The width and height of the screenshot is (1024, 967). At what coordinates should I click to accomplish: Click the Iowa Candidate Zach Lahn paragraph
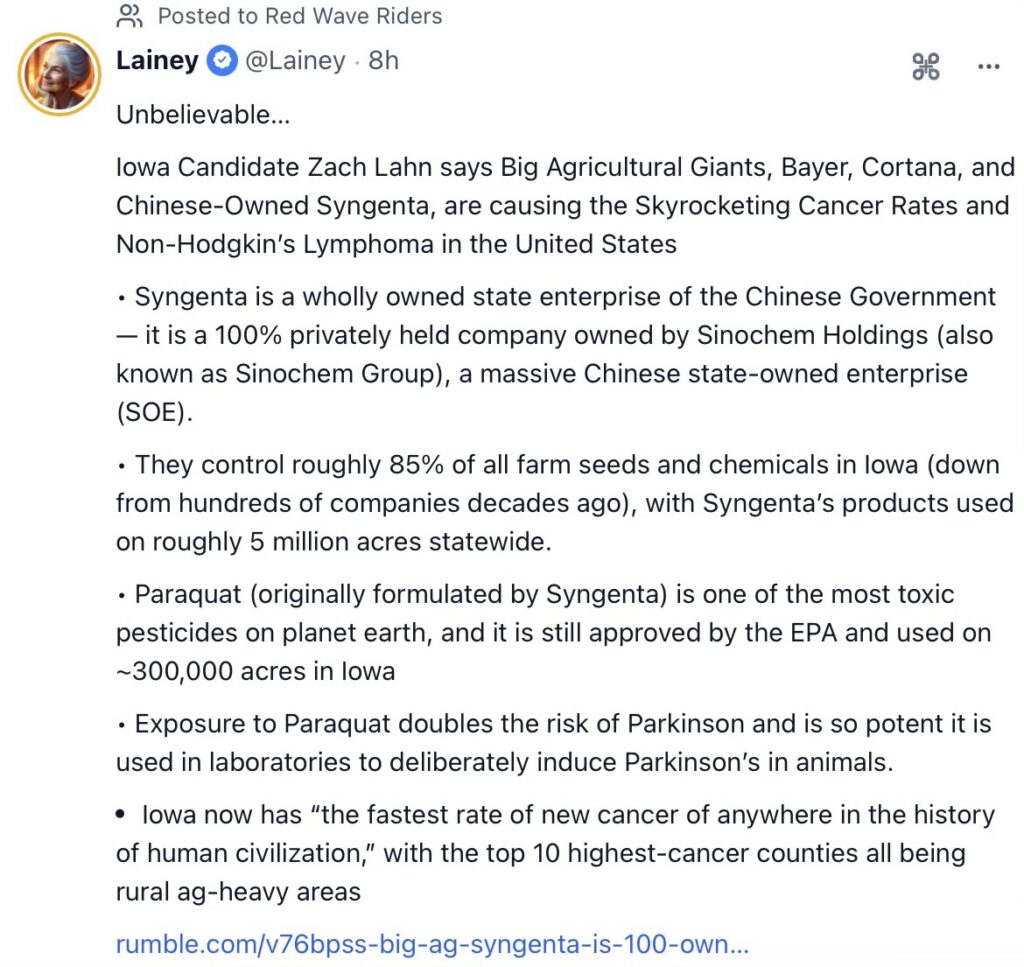(565, 205)
